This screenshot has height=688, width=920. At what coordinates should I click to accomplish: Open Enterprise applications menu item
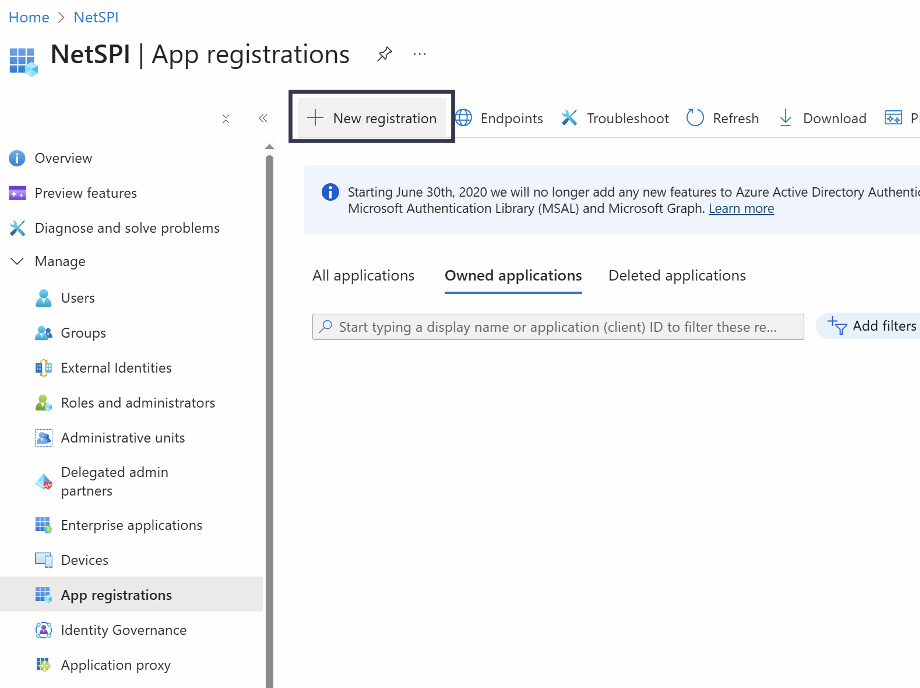pyautogui.click(x=131, y=525)
